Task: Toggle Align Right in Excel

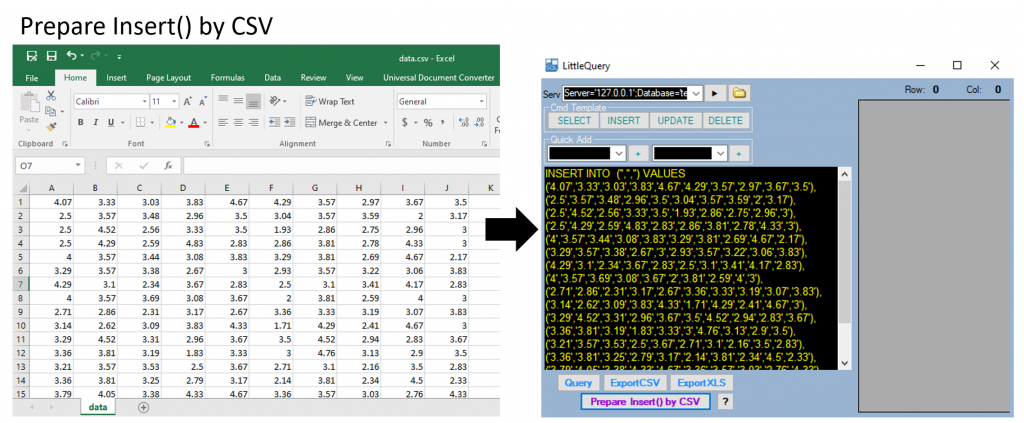Action: click(x=254, y=122)
